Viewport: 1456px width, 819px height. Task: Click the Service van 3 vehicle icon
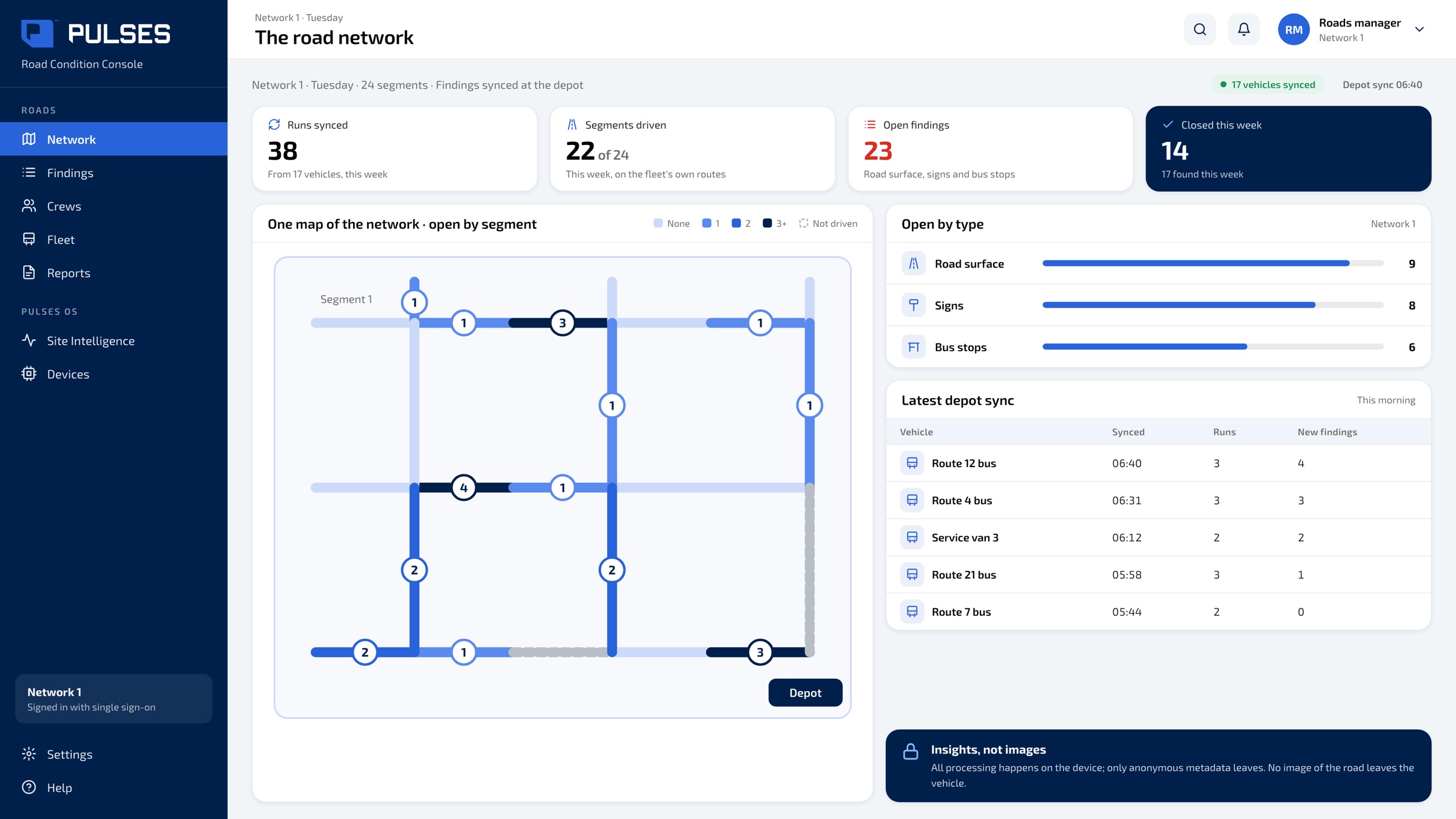pyautogui.click(x=912, y=537)
